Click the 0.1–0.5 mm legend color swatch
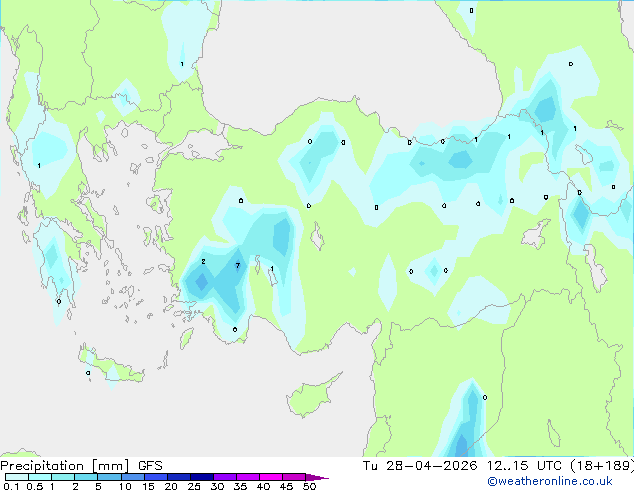Viewport: 634px width, 490px height. click(x=17, y=477)
